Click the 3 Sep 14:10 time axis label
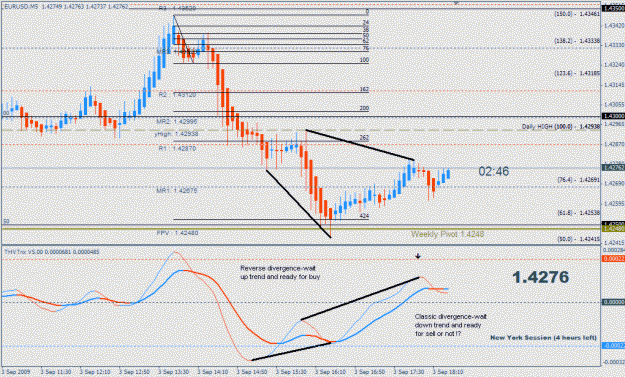The width and height of the screenshot is (625, 377). [x=212, y=372]
